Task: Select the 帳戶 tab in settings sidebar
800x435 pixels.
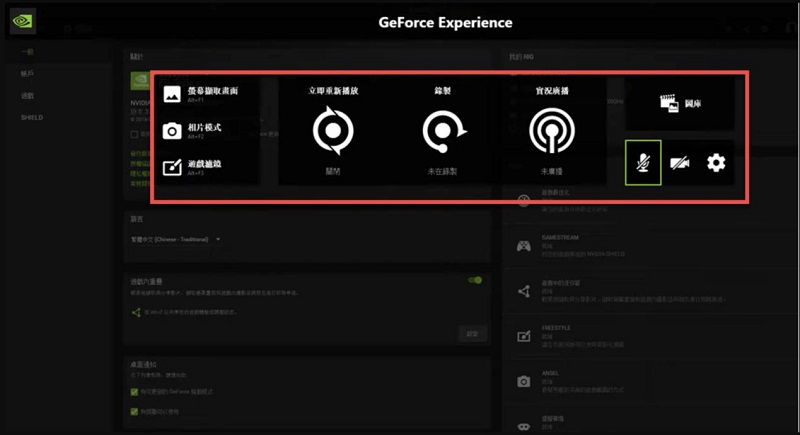Action: tap(27, 74)
